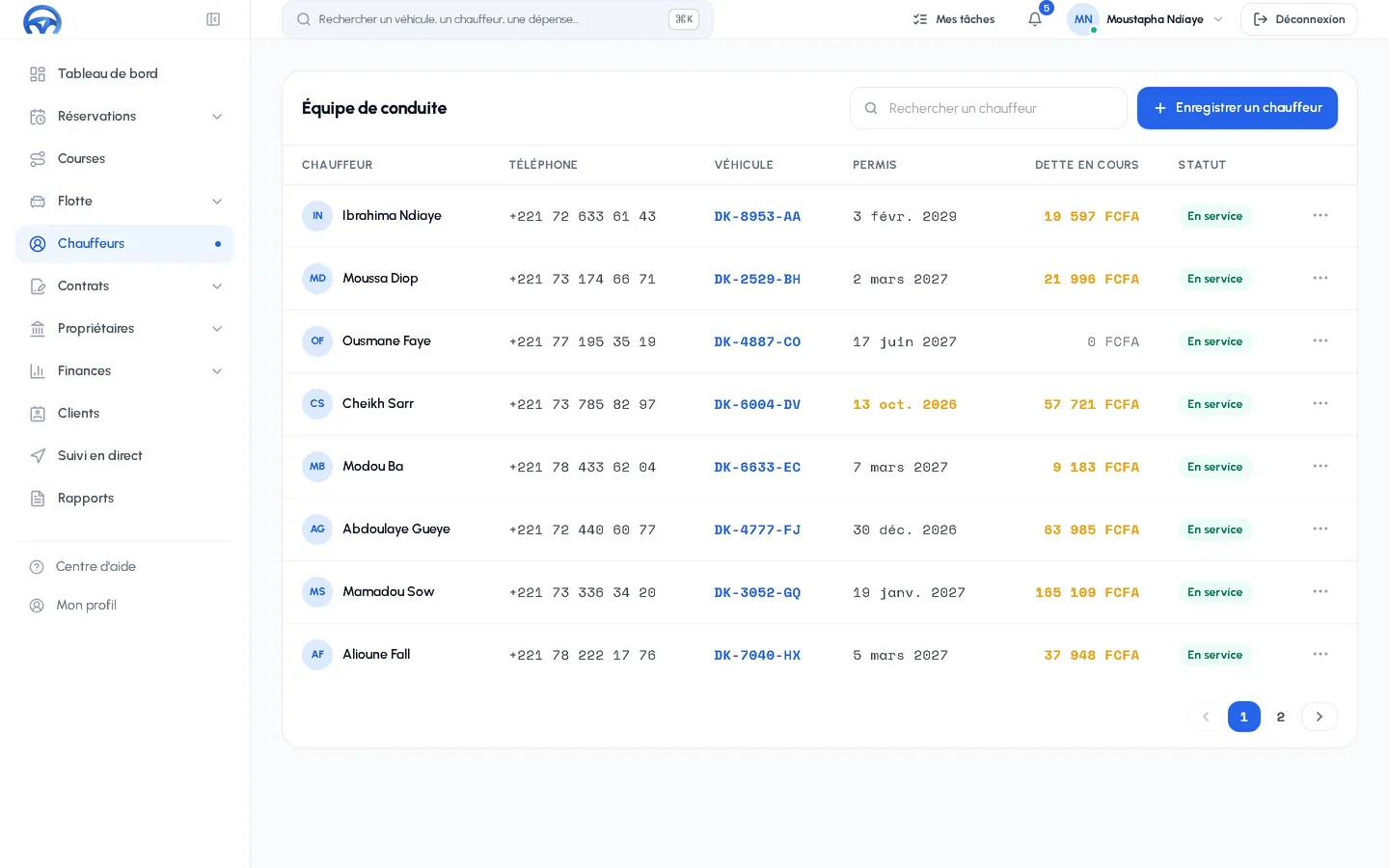Open row actions for Alioune Fall
Image resolution: width=1389 pixels, height=868 pixels.
point(1321,654)
